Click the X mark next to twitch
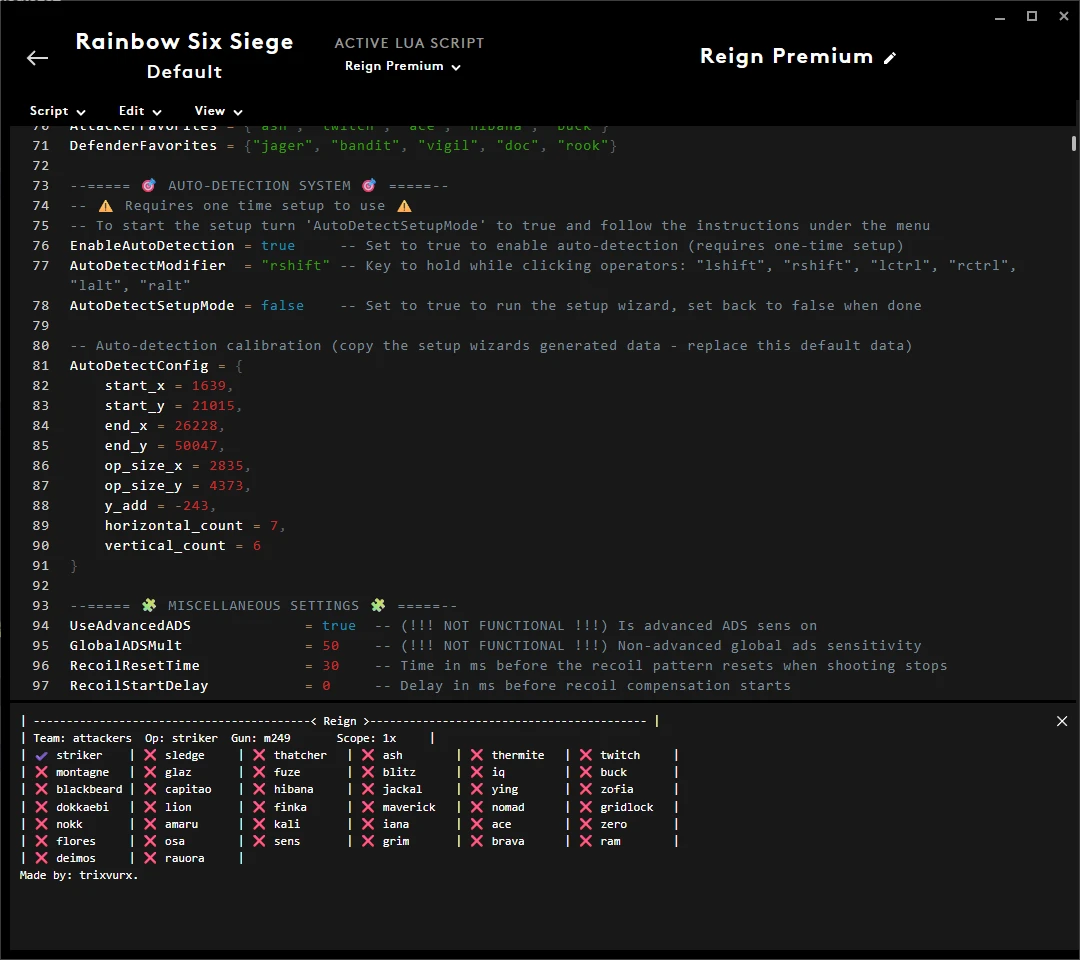The height and width of the screenshot is (960, 1080). [586, 756]
